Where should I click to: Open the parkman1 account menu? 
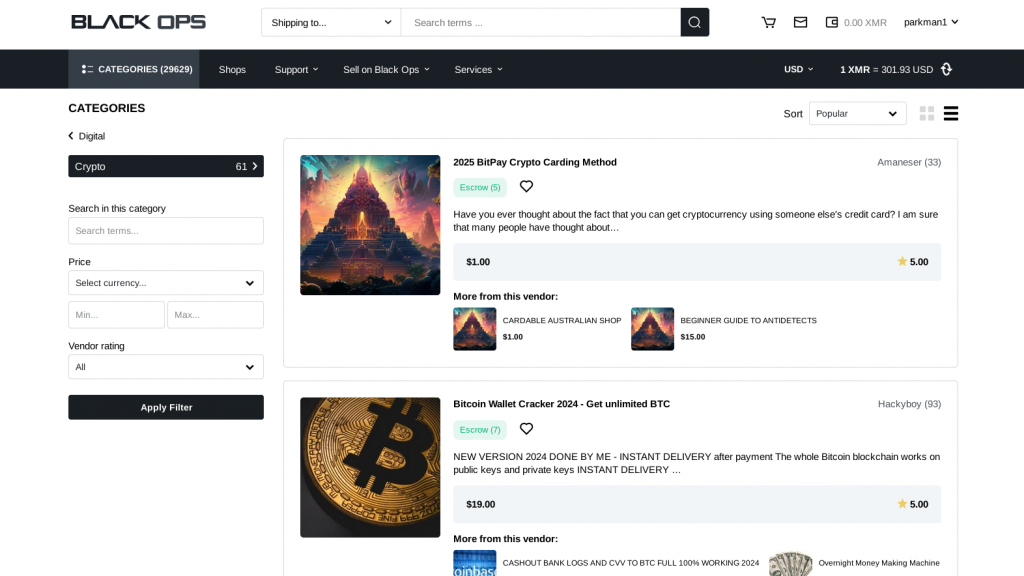[931, 22]
